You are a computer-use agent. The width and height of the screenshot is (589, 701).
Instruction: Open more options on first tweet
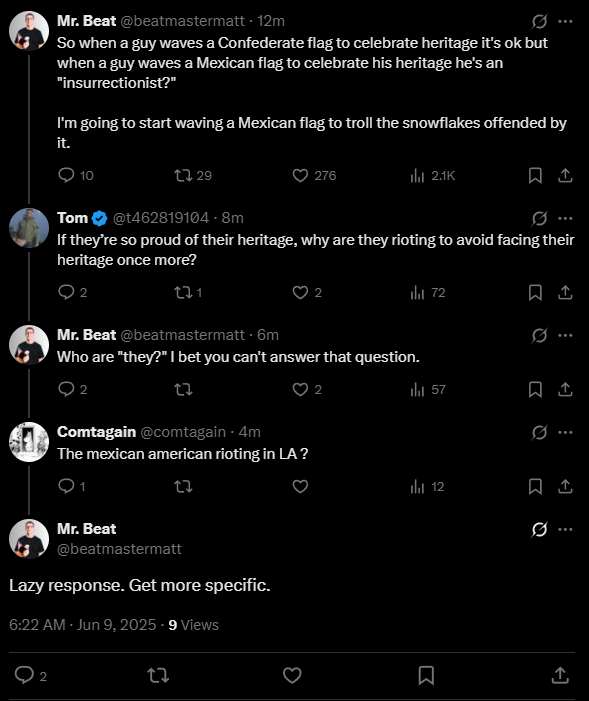click(x=565, y=21)
